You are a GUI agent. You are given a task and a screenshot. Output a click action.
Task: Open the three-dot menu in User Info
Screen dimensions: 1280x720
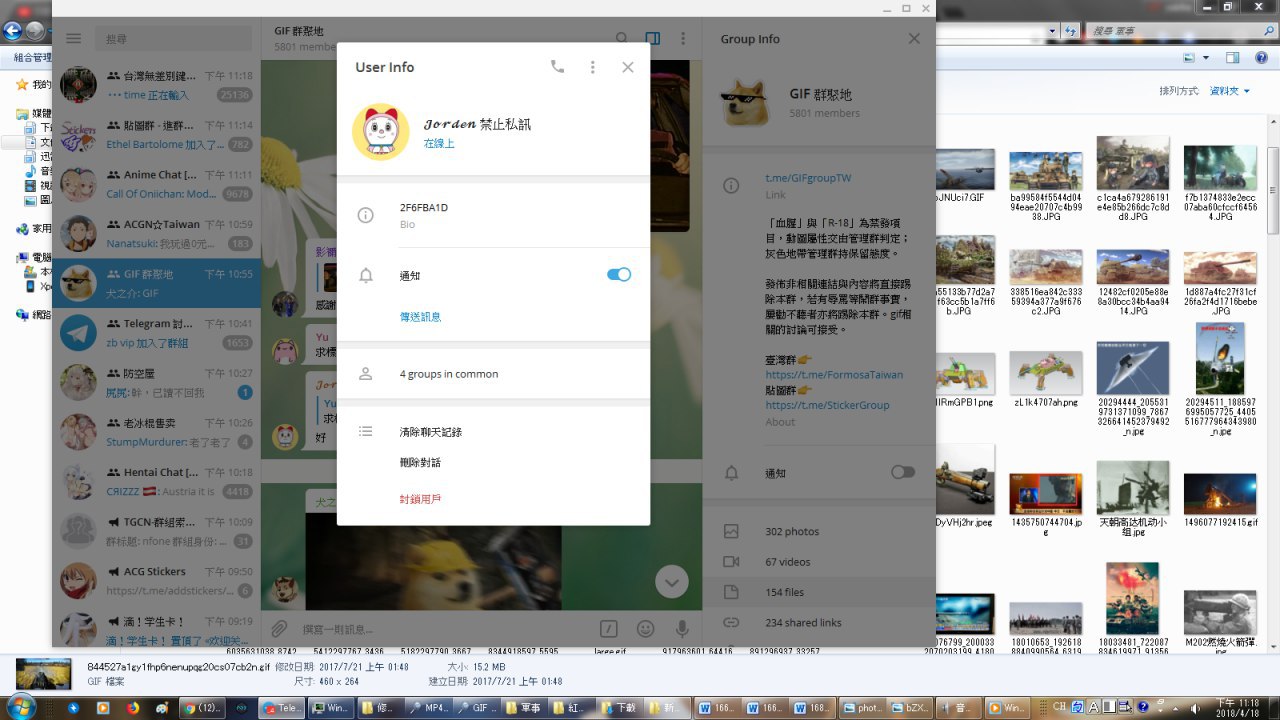tap(592, 67)
